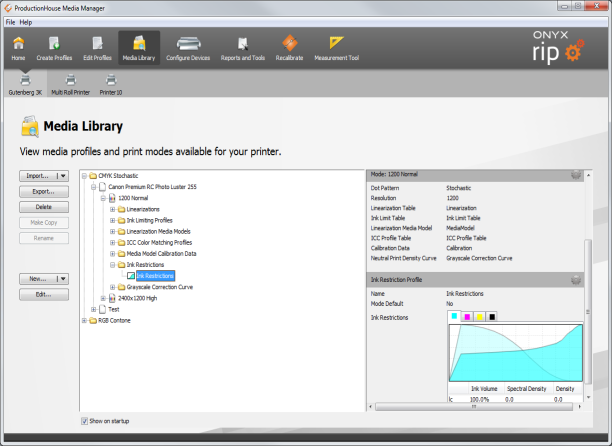Open the New dropdown arrow
The height and width of the screenshot is (446, 612).
pyautogui.click(x=63, y=279)
